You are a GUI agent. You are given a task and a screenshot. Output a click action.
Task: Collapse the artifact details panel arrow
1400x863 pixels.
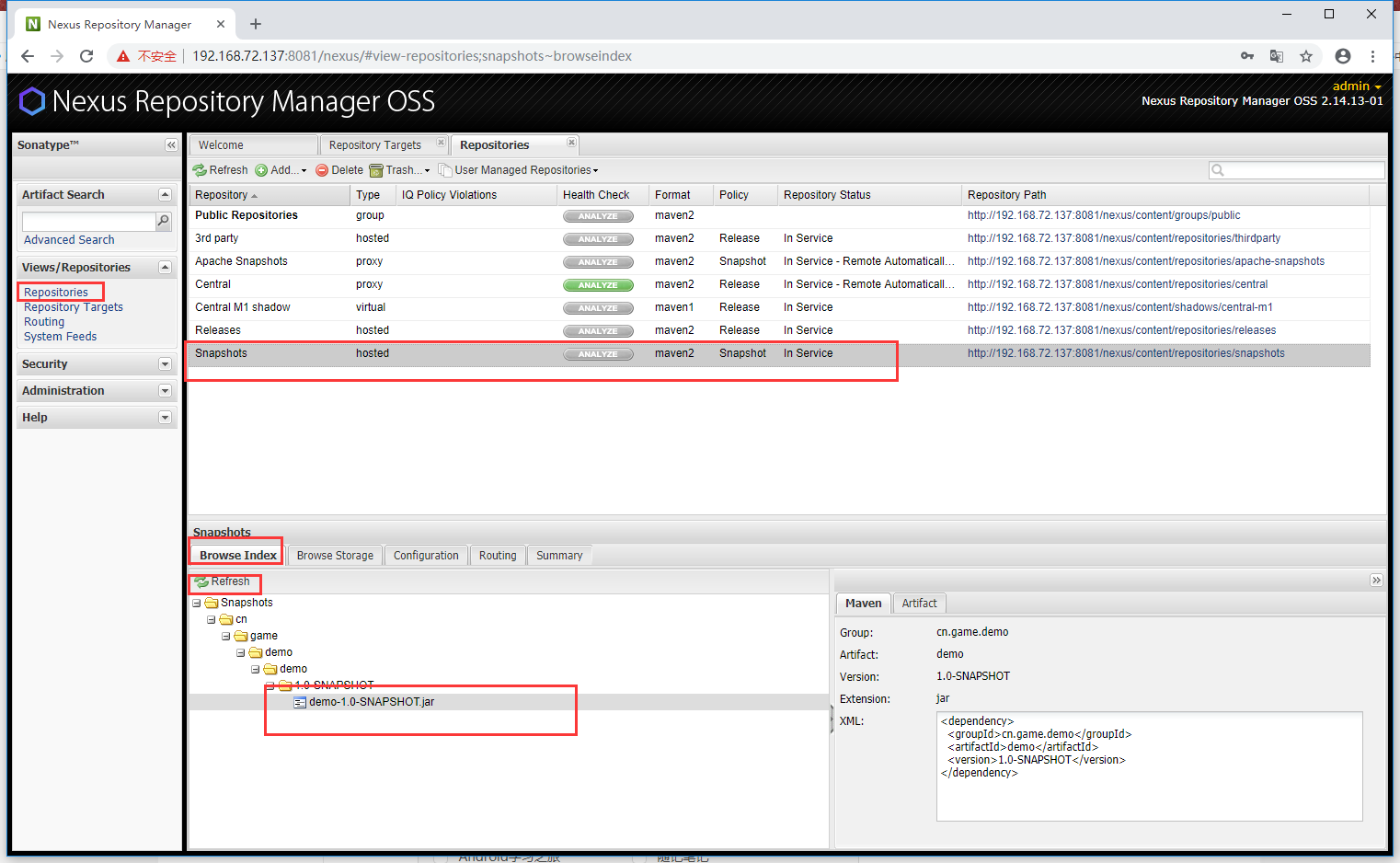[x=1376, y=581]
